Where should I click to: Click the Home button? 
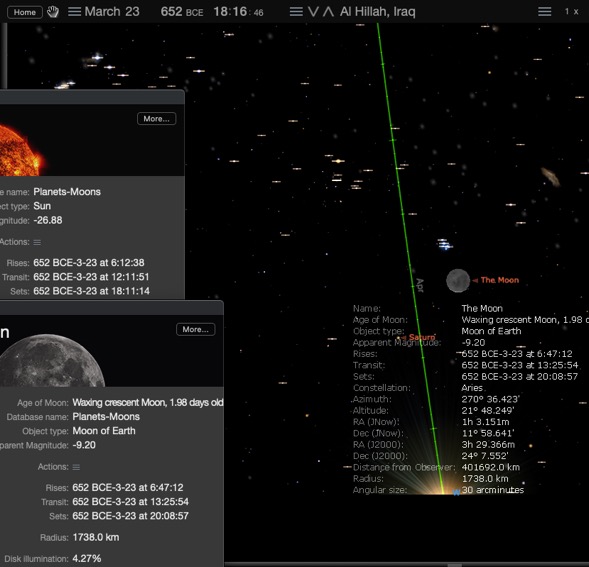click(25, 12)
